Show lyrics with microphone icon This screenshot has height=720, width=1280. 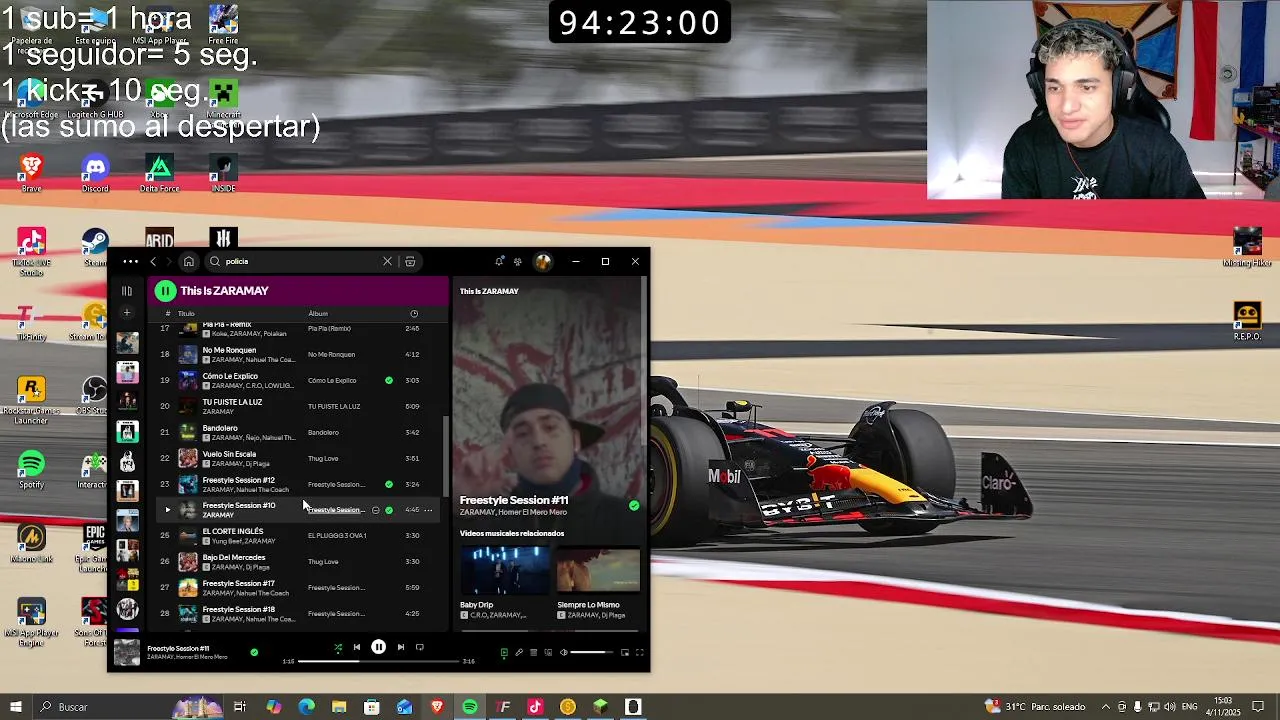519,653
